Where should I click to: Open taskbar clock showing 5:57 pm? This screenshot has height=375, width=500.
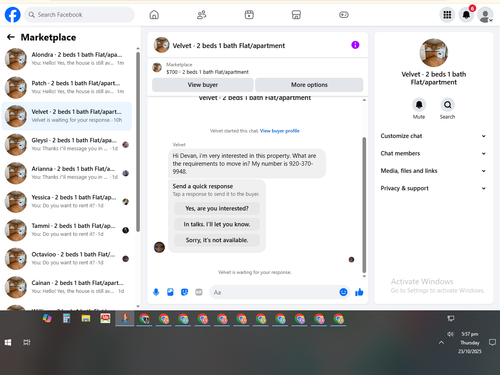[x=470, y=342]
